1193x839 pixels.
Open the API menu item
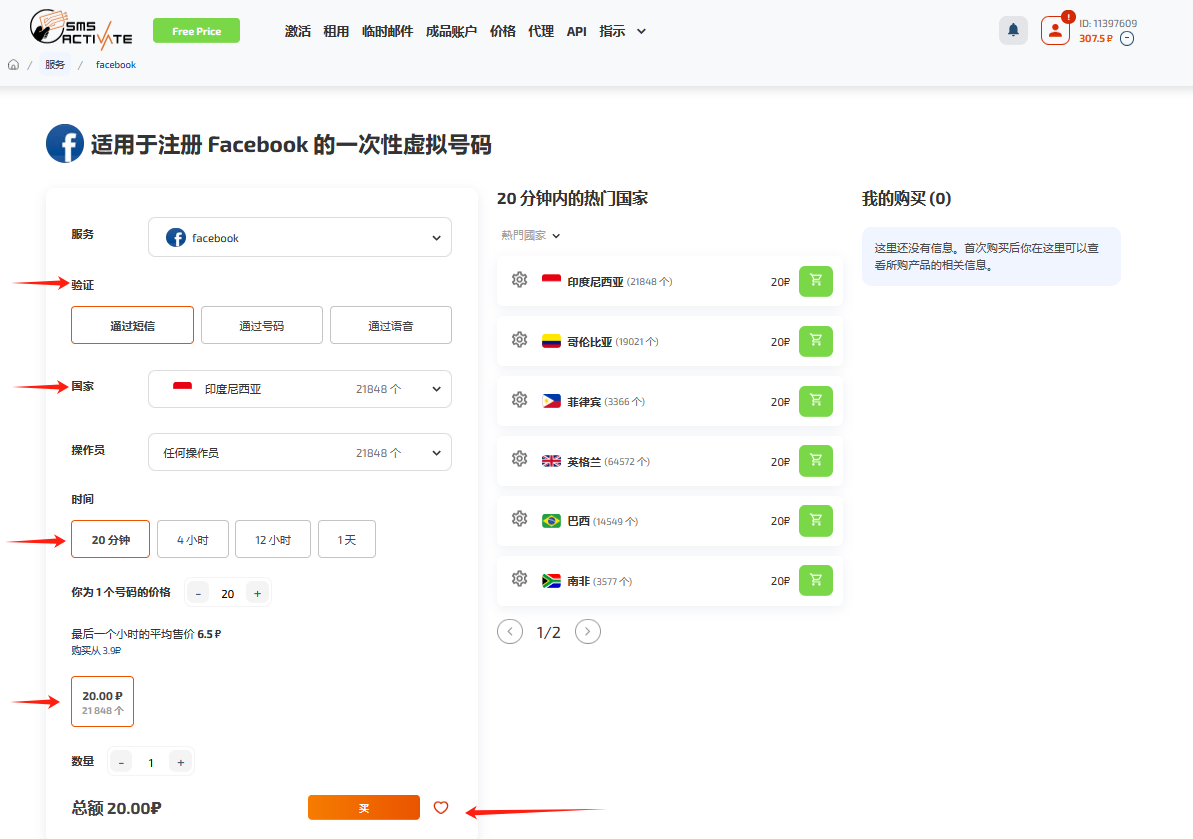coord(577,31)
